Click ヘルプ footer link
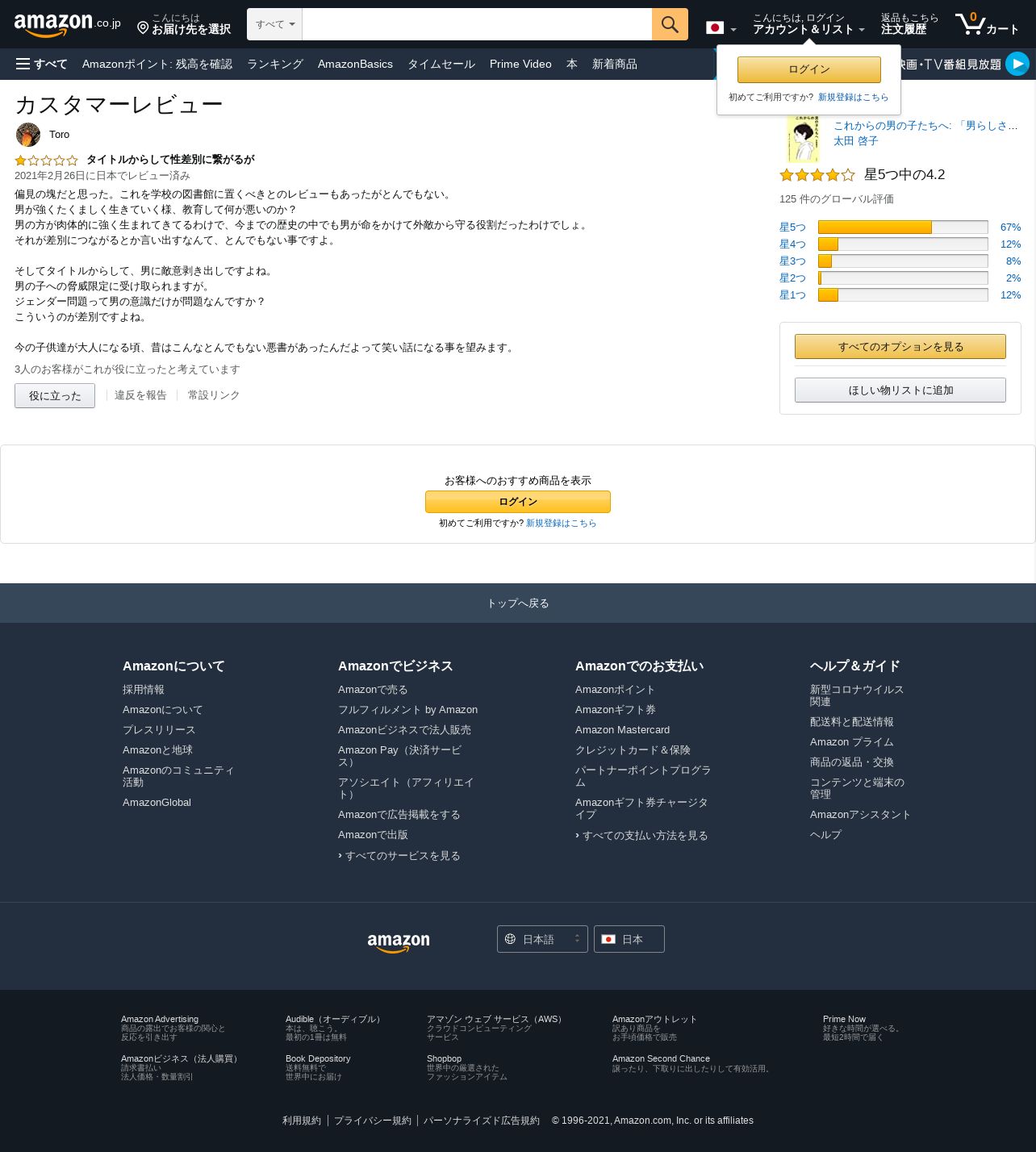 point(825,835)
